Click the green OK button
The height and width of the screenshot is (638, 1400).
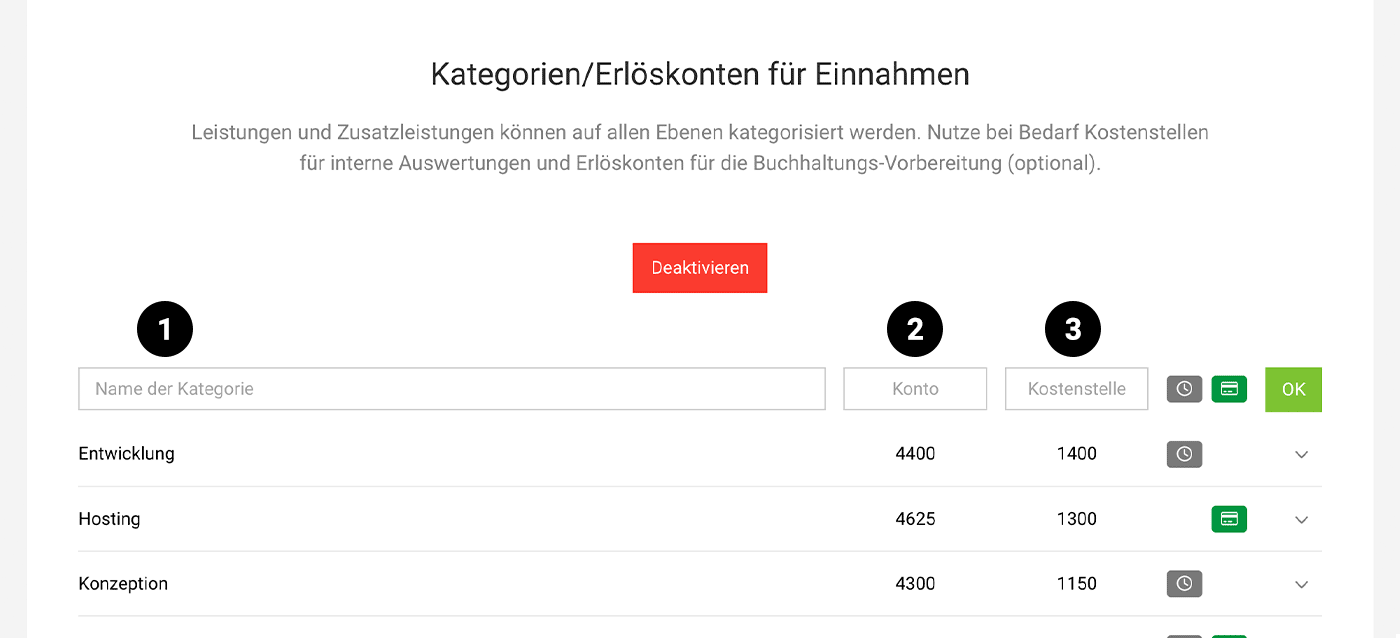click(x=1293, y=389)
